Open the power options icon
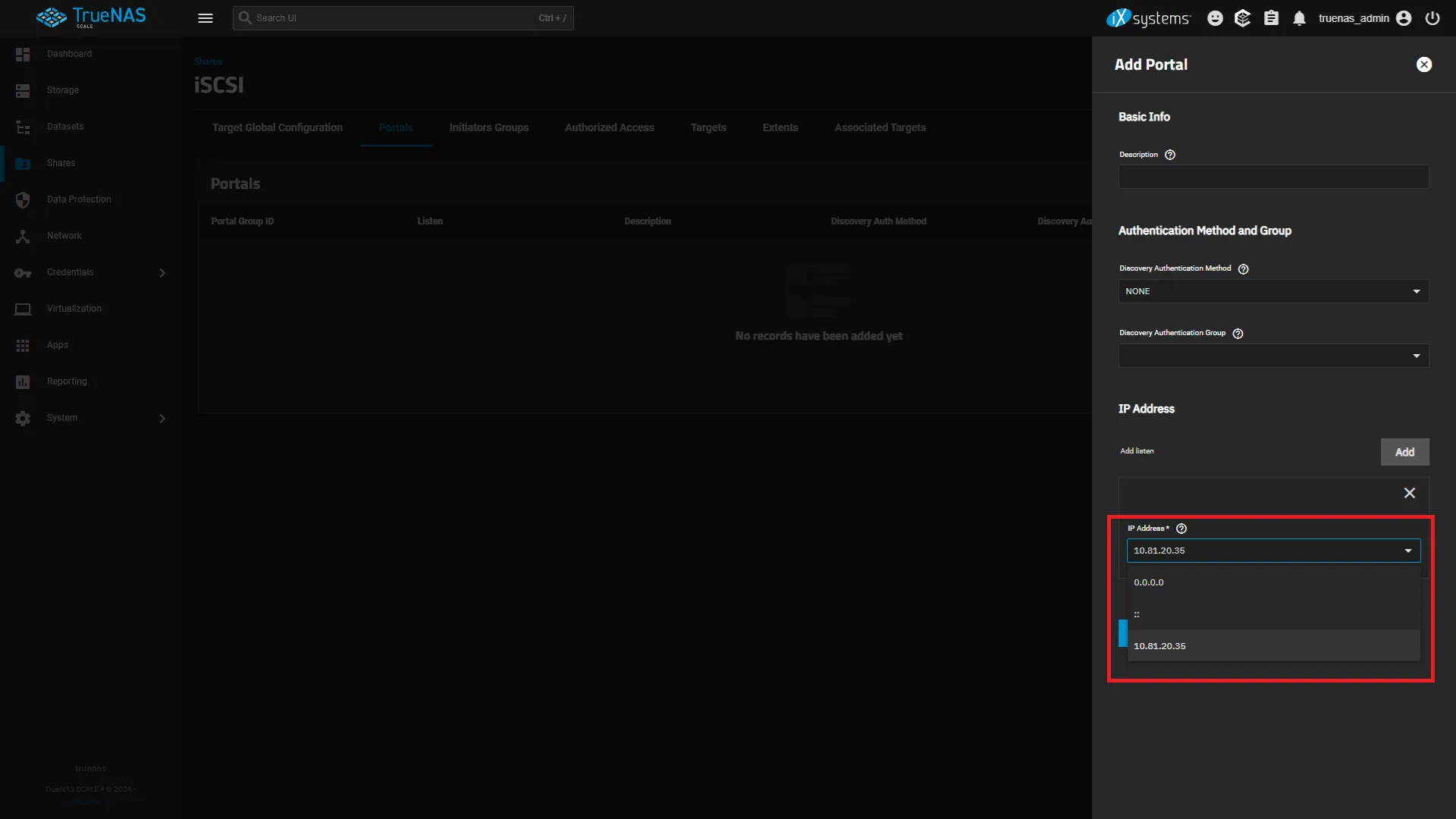Screen dimensions: 1456x819 pyautogui.click(x=1432, y=17)
